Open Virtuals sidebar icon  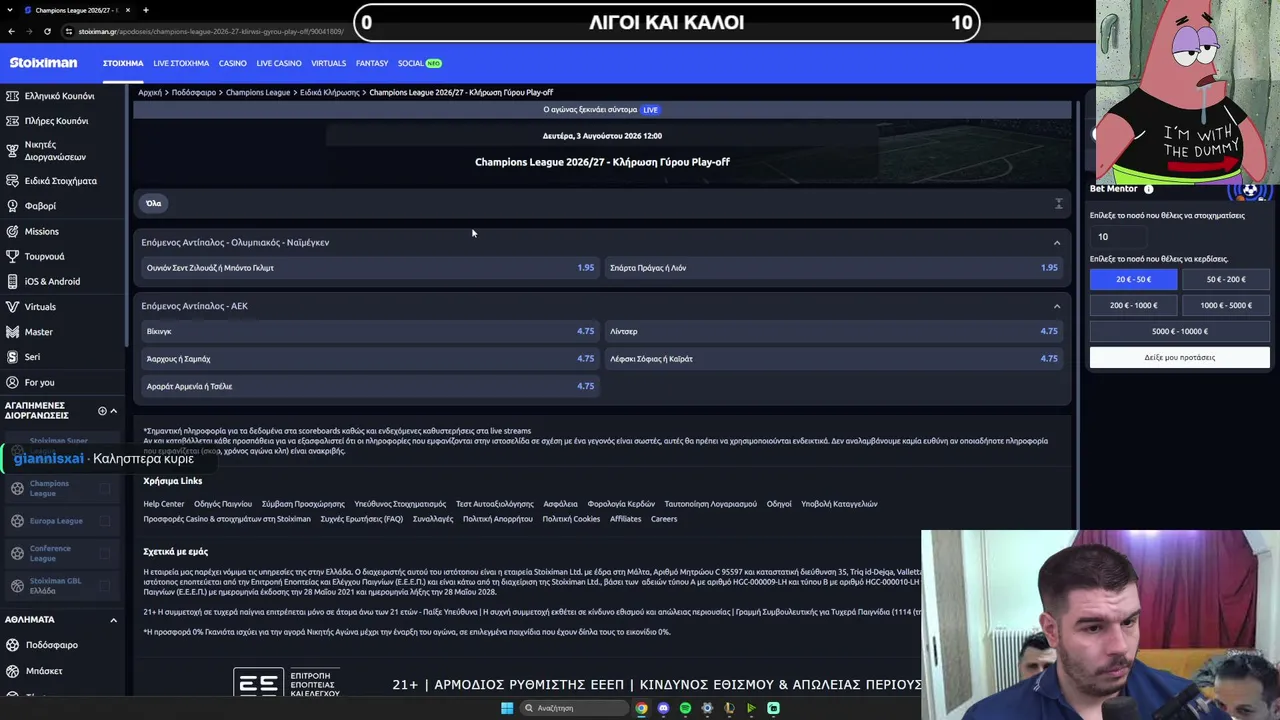coord(13,307)
